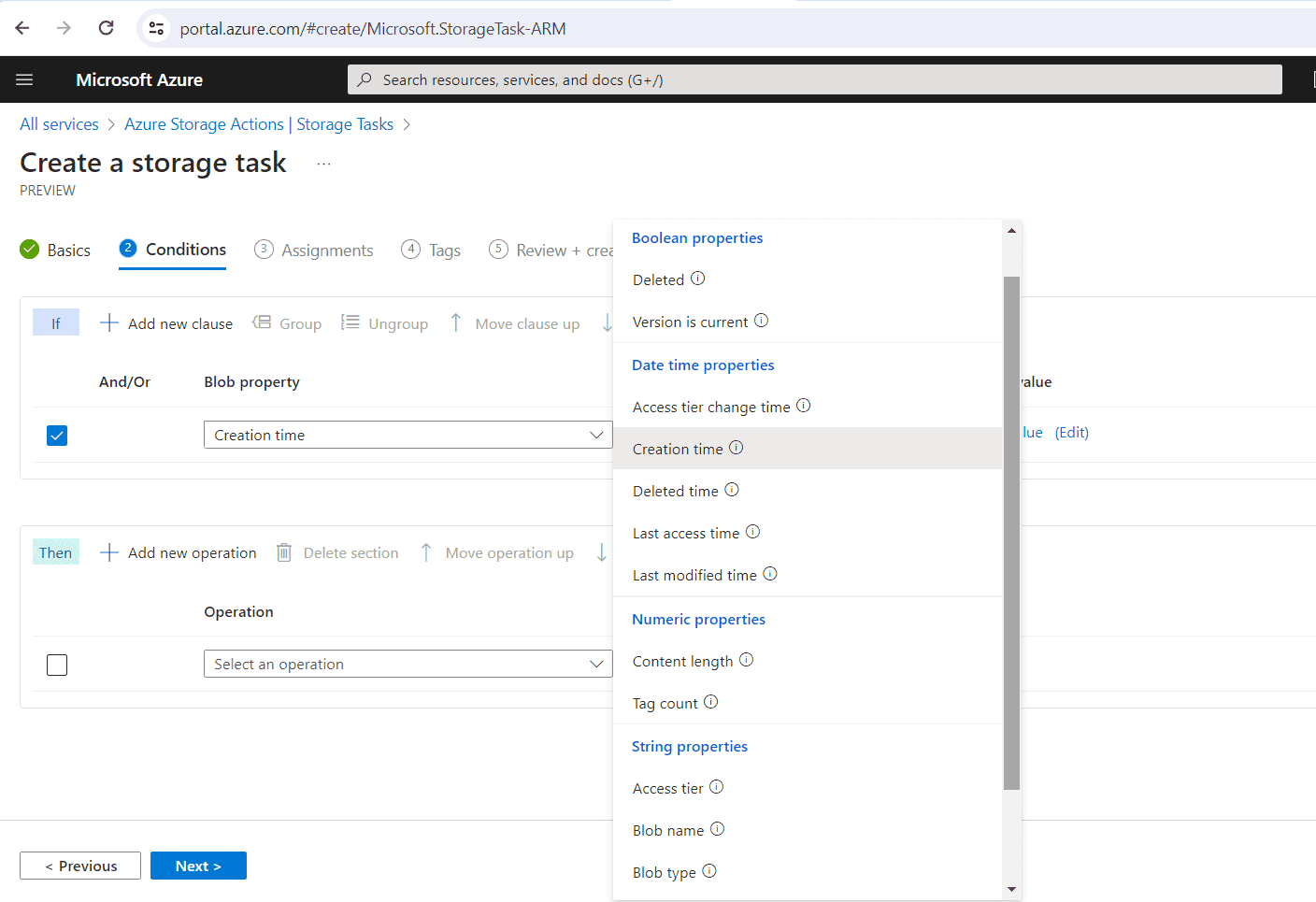Click the info icon beside Tag count
The image size is (1316, 902).
coord(711,702)
